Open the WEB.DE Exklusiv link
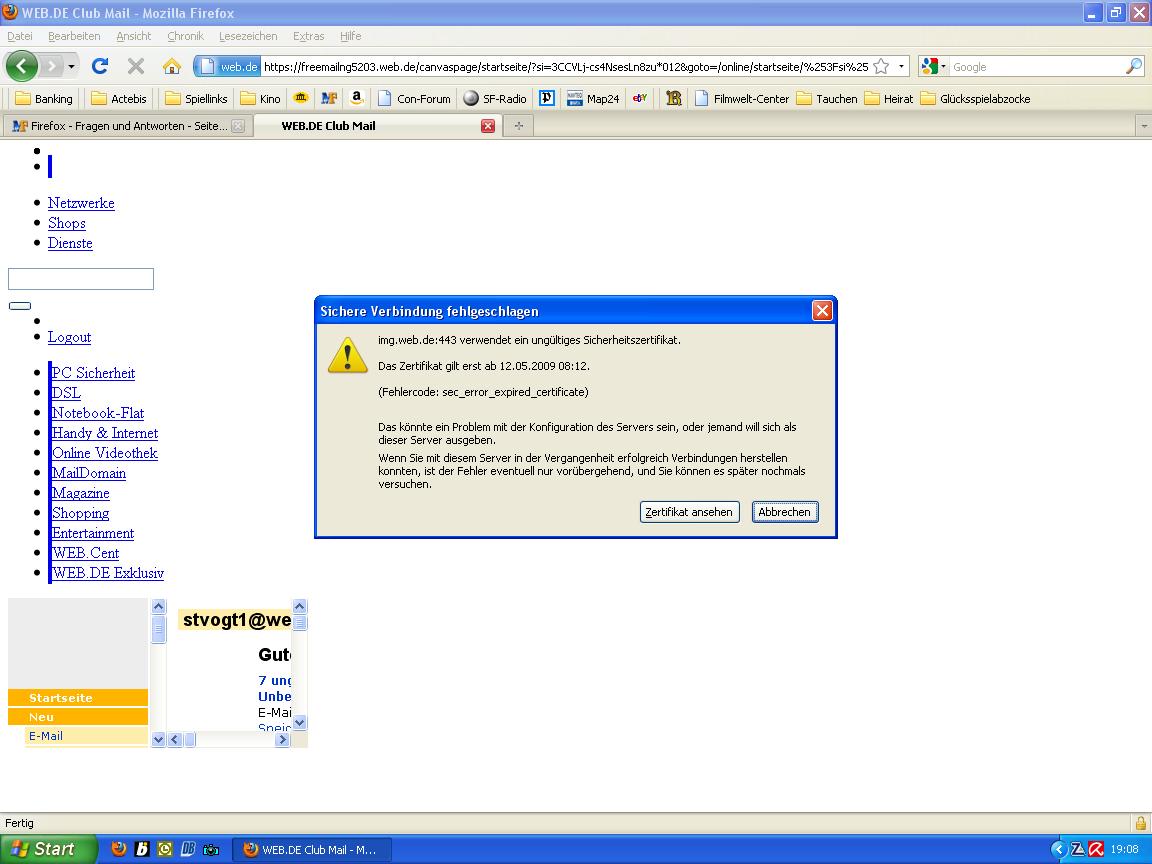1152x864 pixels. (x=107, y=572)
